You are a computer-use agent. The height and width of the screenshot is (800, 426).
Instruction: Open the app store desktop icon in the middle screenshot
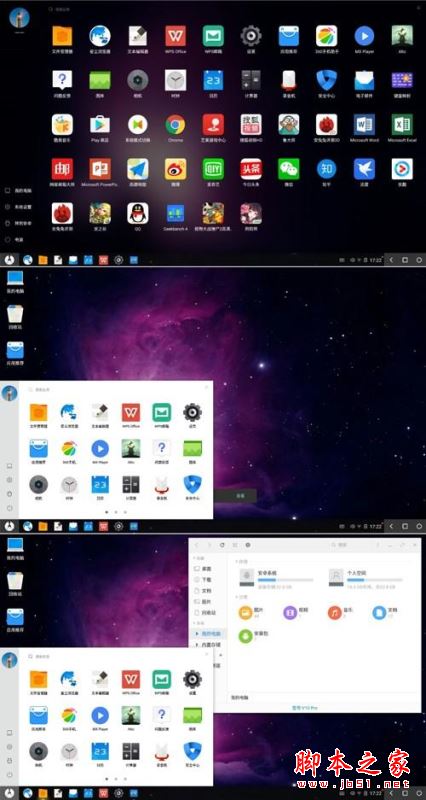click(15, 353)
